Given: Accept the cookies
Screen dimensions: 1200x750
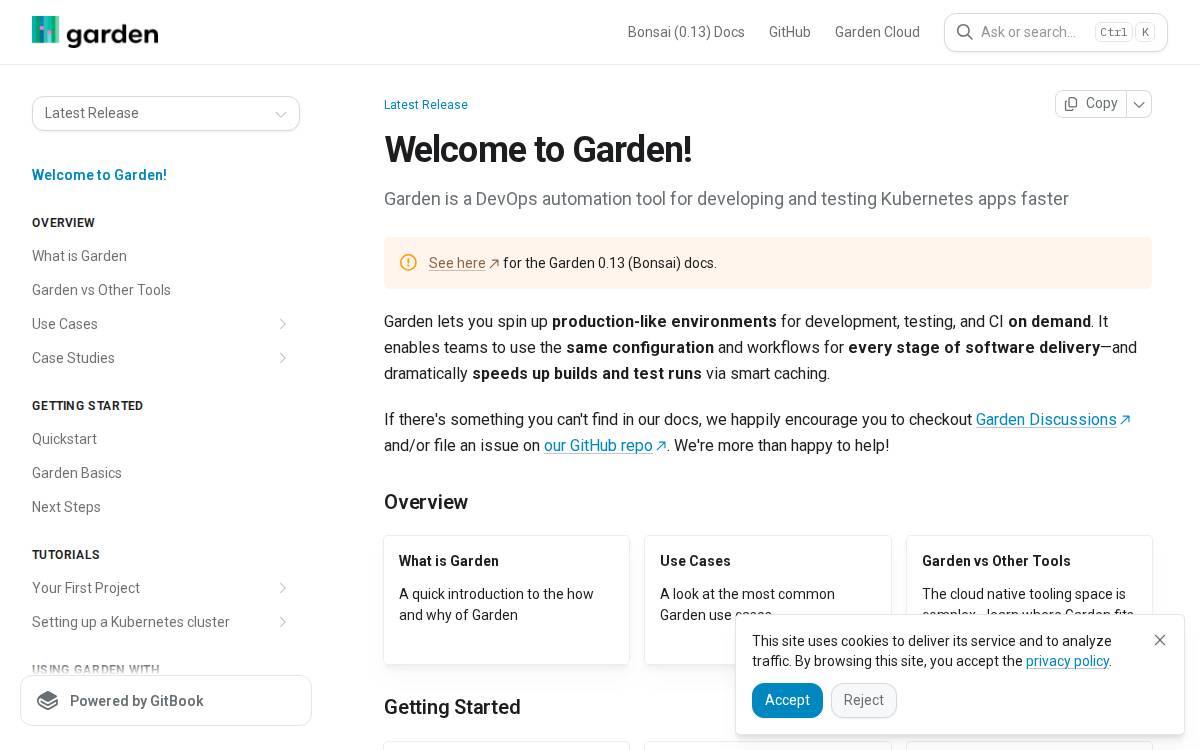Looking at the screenshot, I should click(x=787, y=700).
